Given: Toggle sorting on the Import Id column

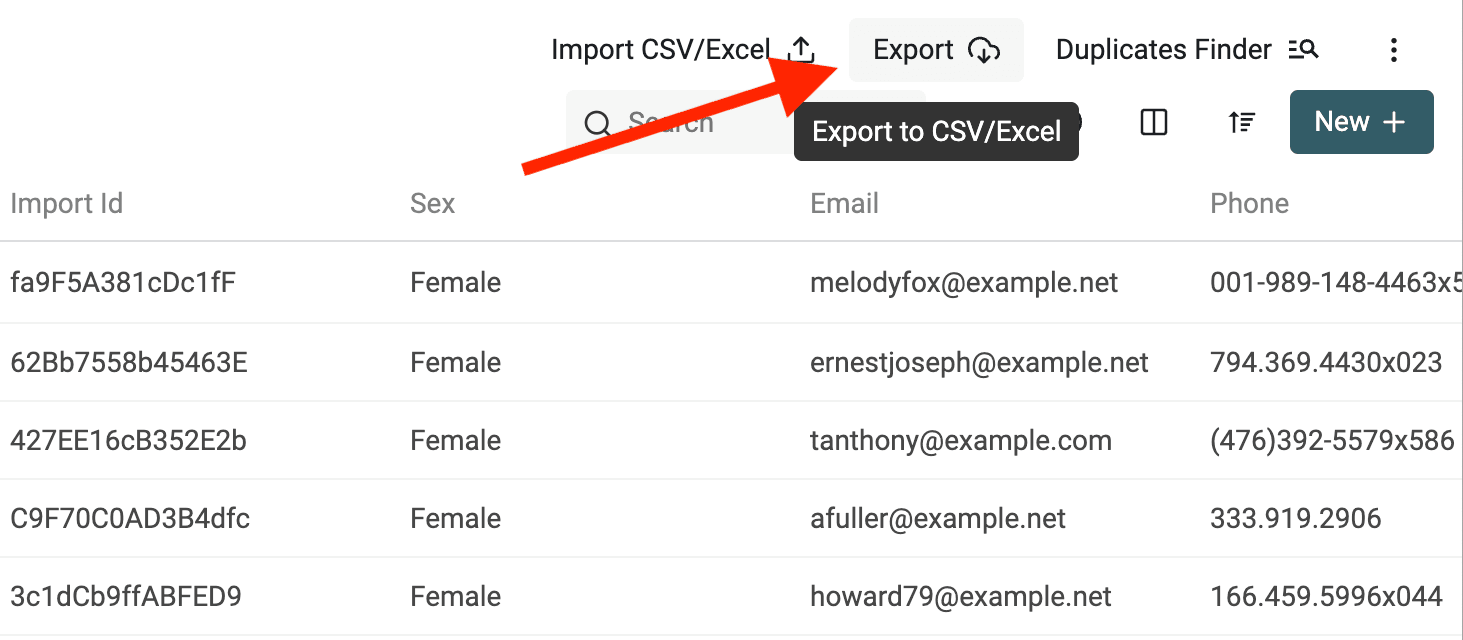Looking at the screenshot, I should click(66, 203).
